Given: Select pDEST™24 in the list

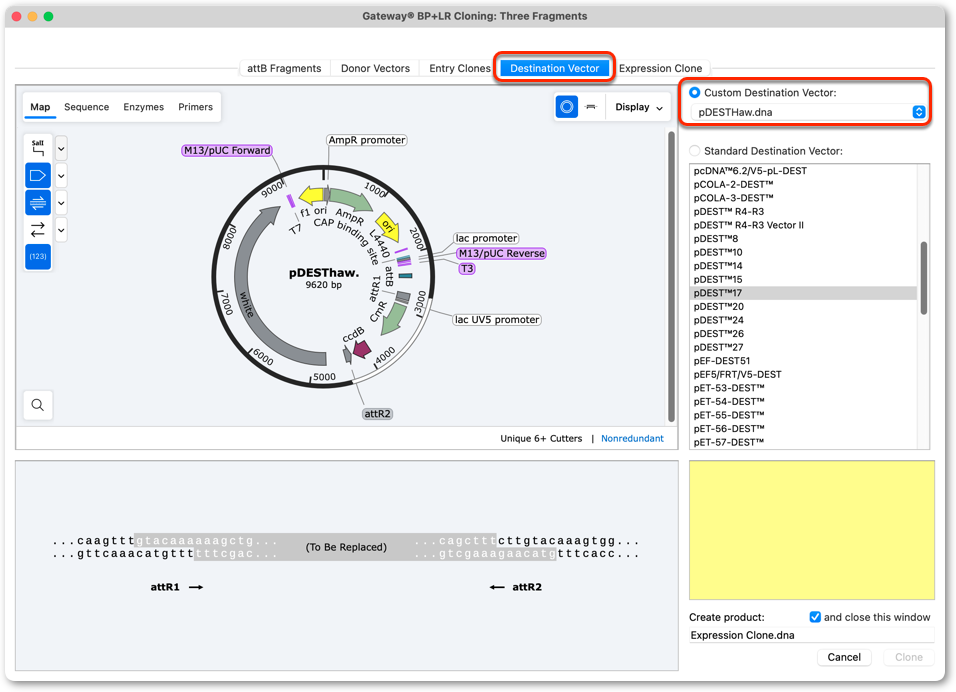Looking at the screenshot, I should click(x=803, y=320).
